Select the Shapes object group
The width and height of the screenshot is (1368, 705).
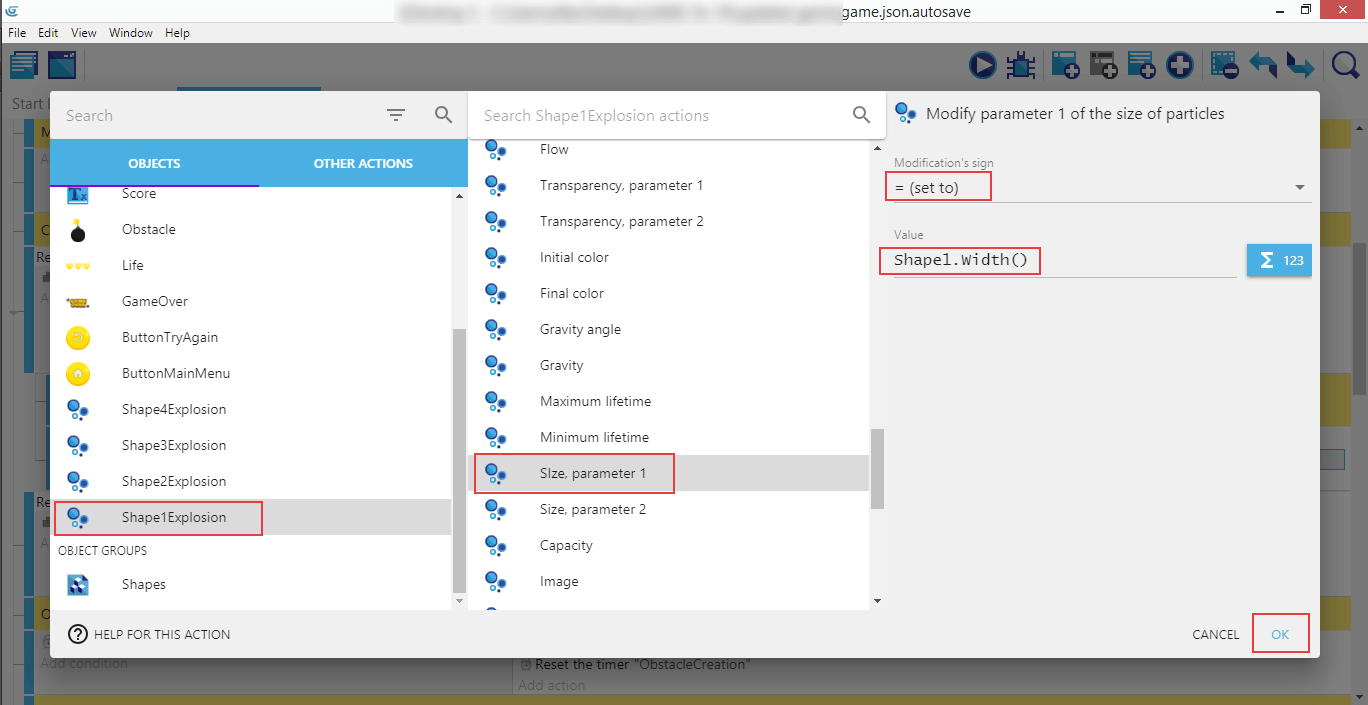[144, 585]
